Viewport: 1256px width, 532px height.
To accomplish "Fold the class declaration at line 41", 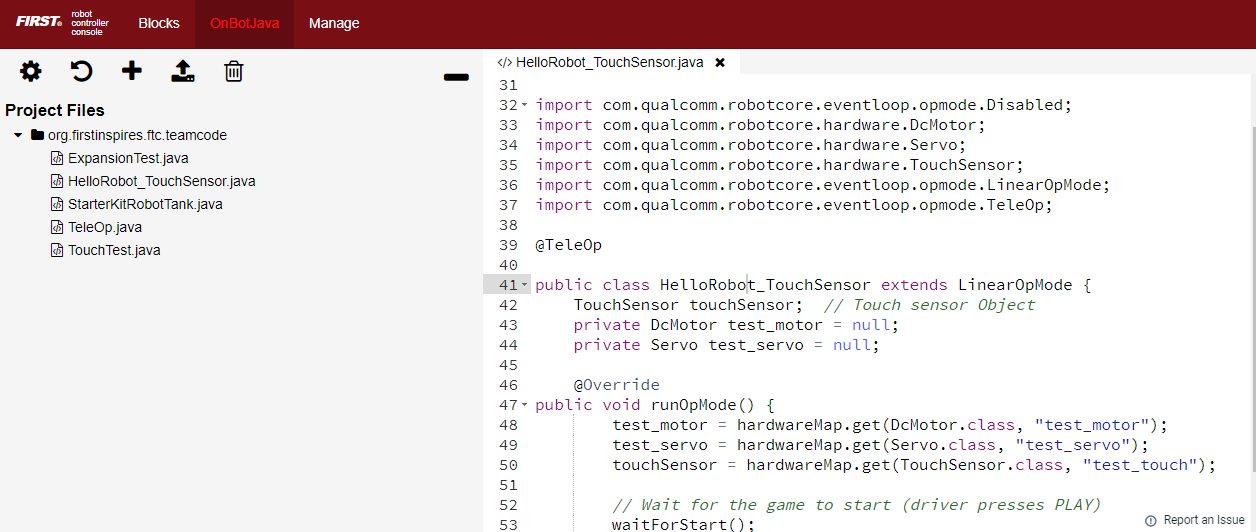I will pos(525,285).
